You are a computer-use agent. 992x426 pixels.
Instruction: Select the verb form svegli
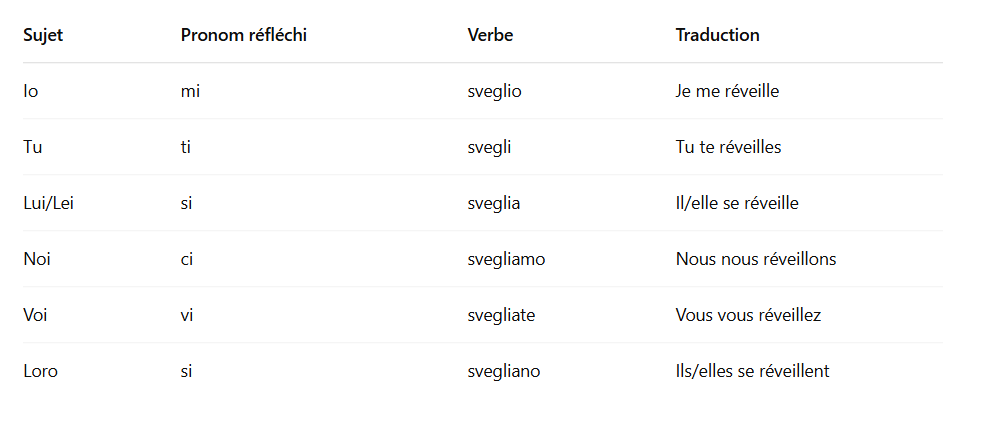click(489, 147)
